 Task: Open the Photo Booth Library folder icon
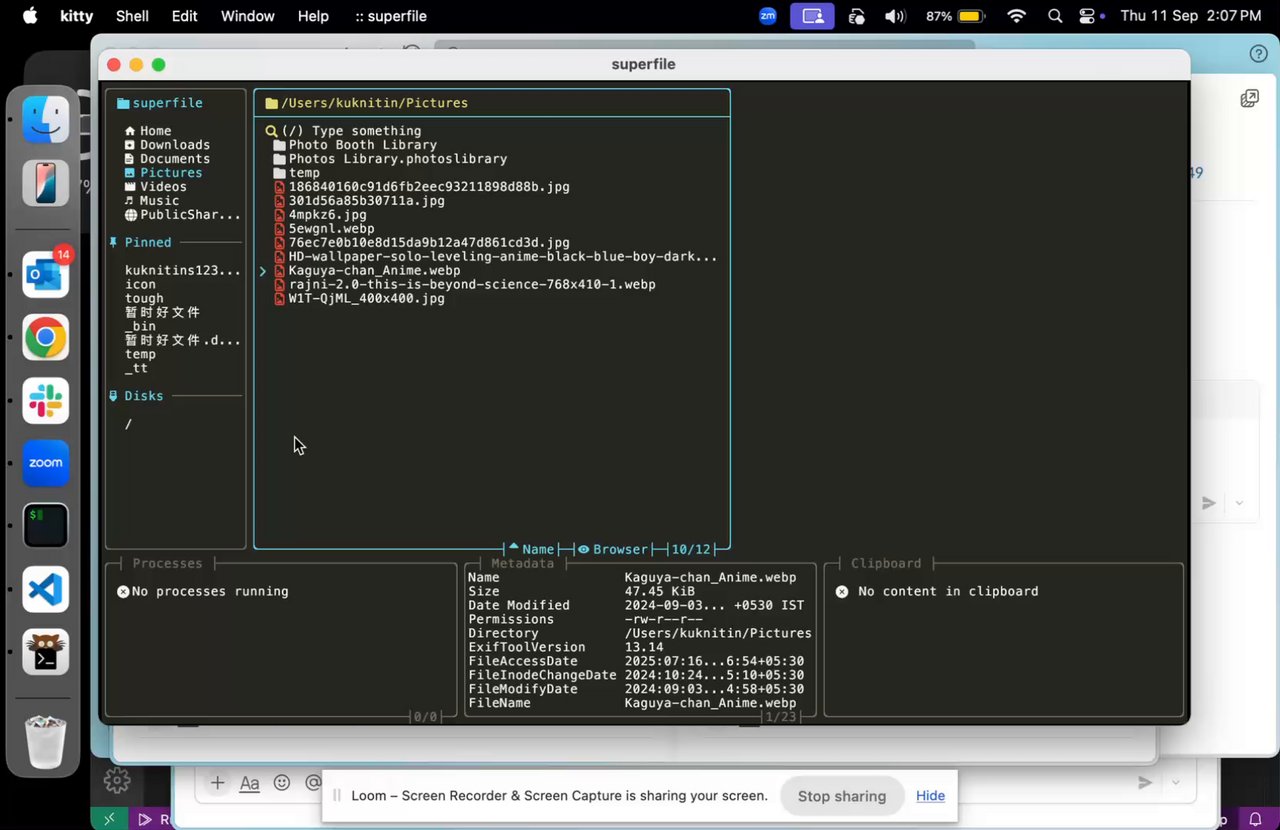pos(280,145)
